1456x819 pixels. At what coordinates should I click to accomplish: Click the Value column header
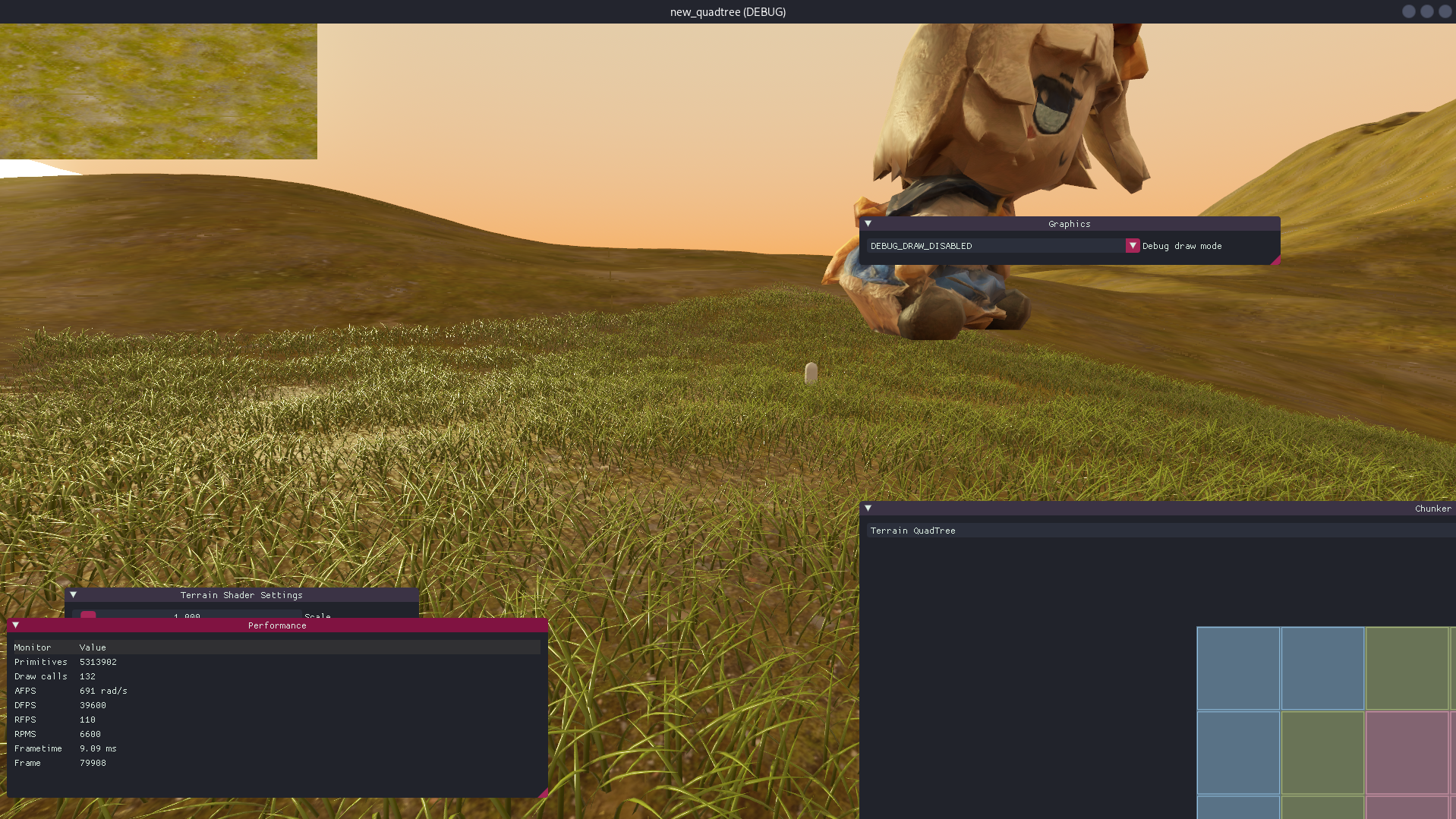93,647
